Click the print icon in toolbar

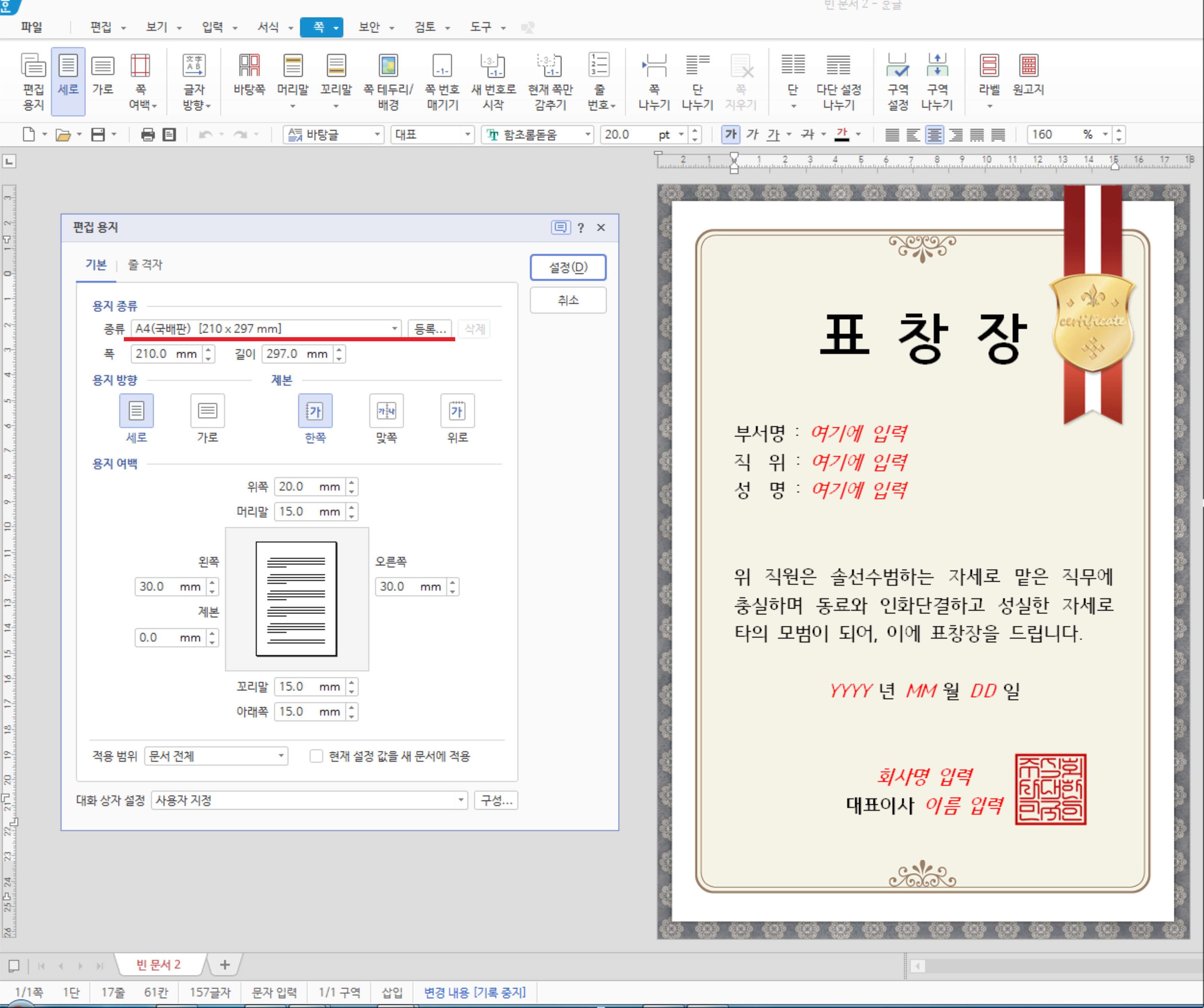pos(148,135)
